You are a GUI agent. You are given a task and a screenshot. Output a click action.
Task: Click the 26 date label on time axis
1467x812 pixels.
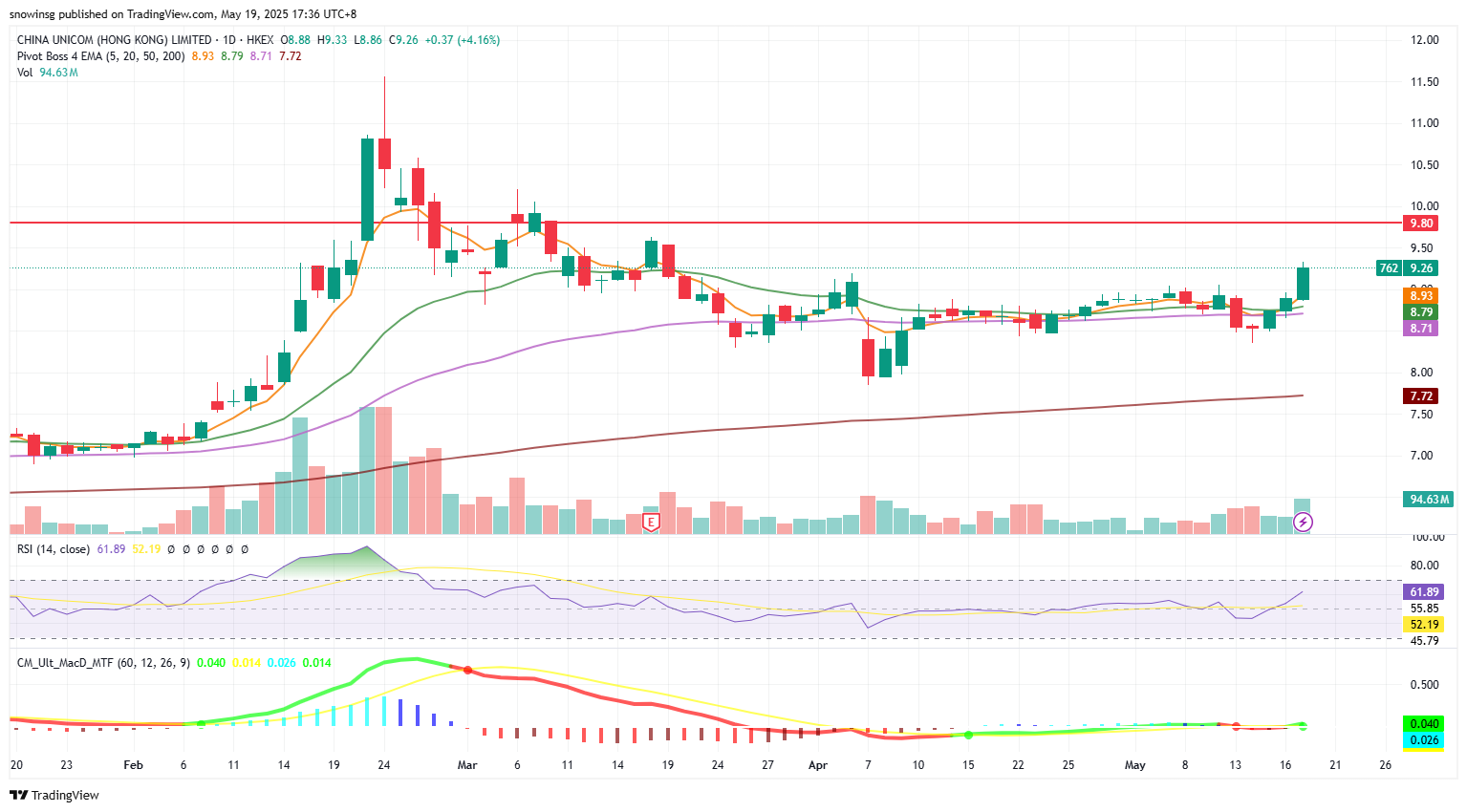[x=1386, y=765]
